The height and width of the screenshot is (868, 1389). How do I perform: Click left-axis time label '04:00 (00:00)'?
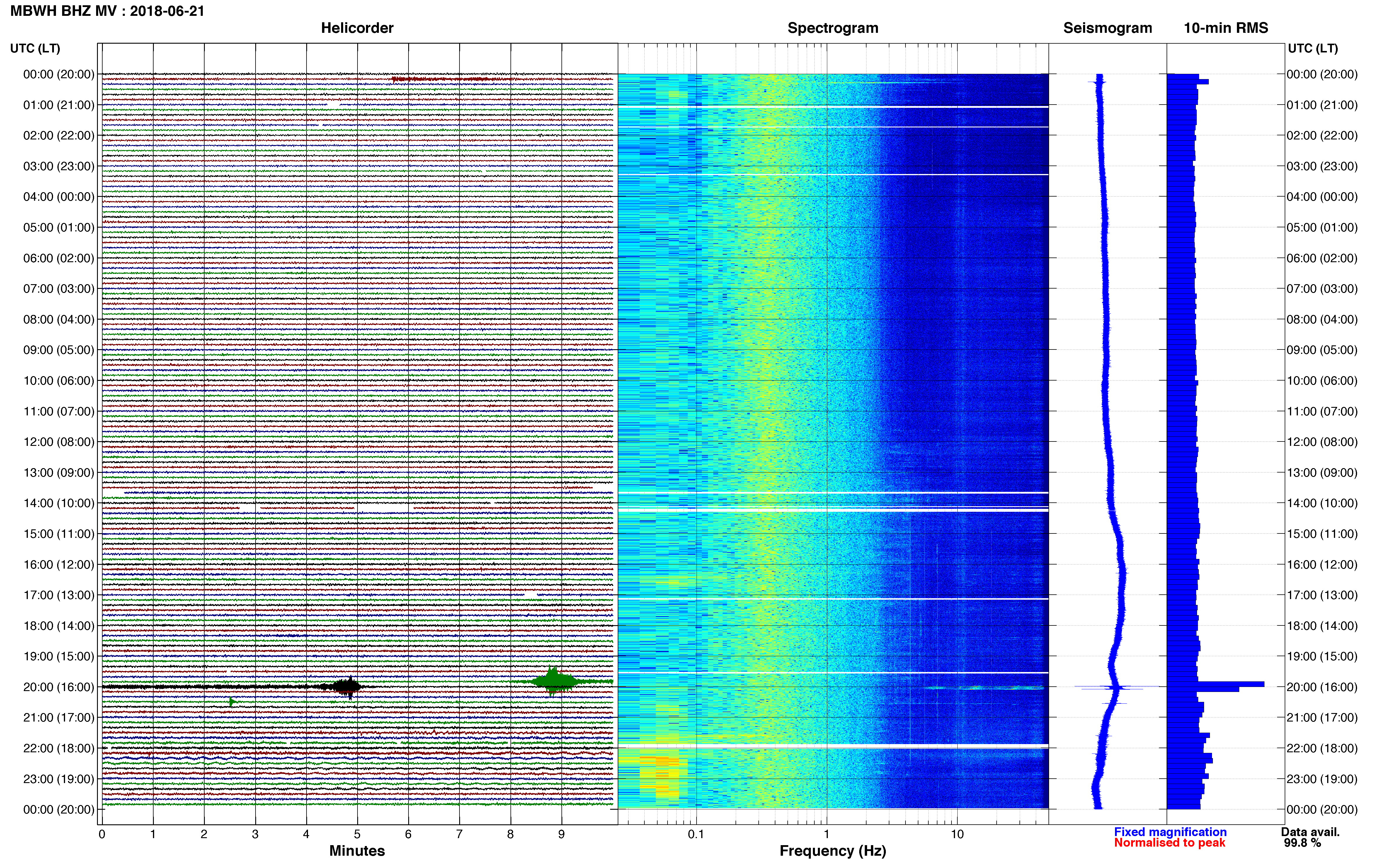point(59,197)
